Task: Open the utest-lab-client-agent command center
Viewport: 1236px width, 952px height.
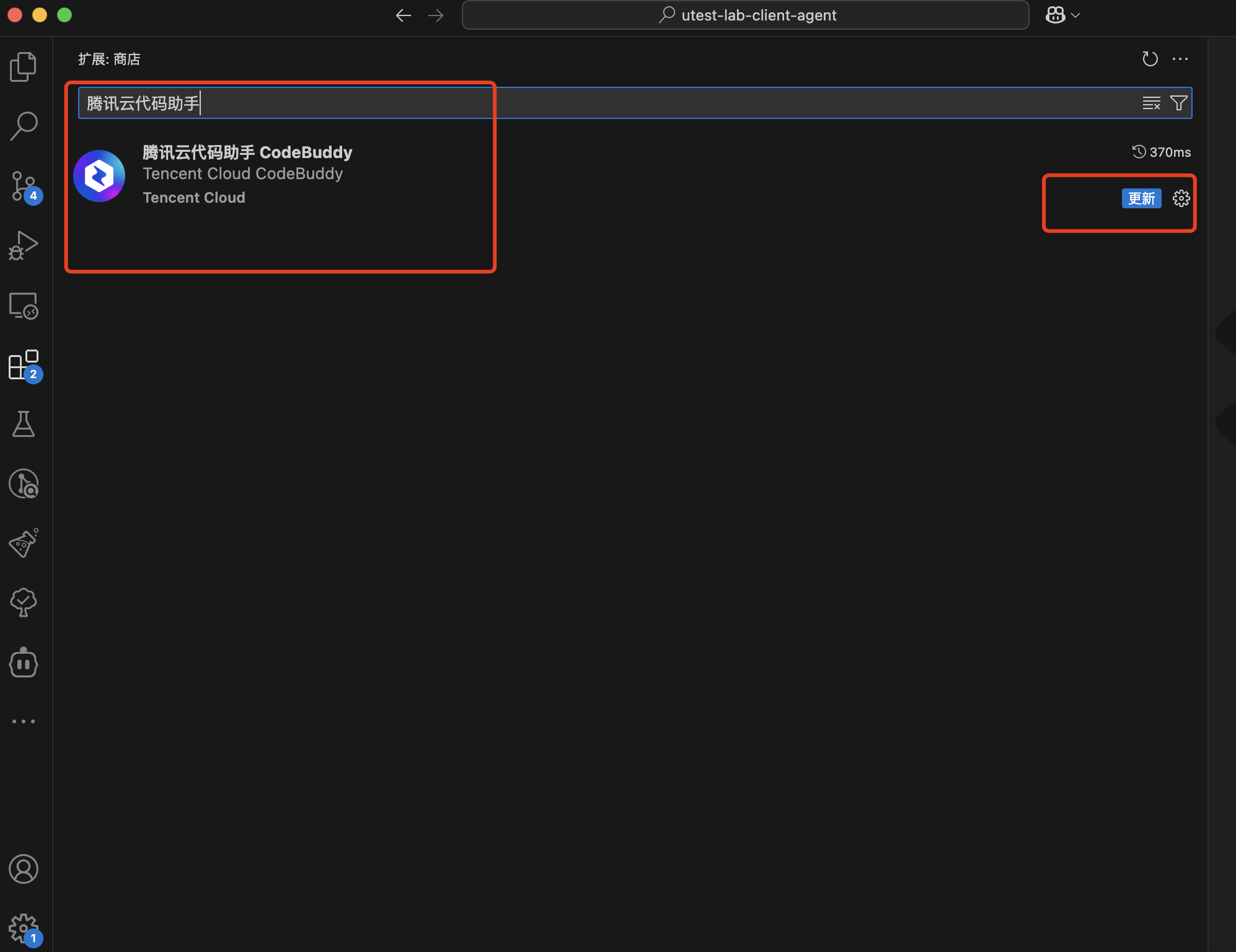Action: click(x=745, y=15)
